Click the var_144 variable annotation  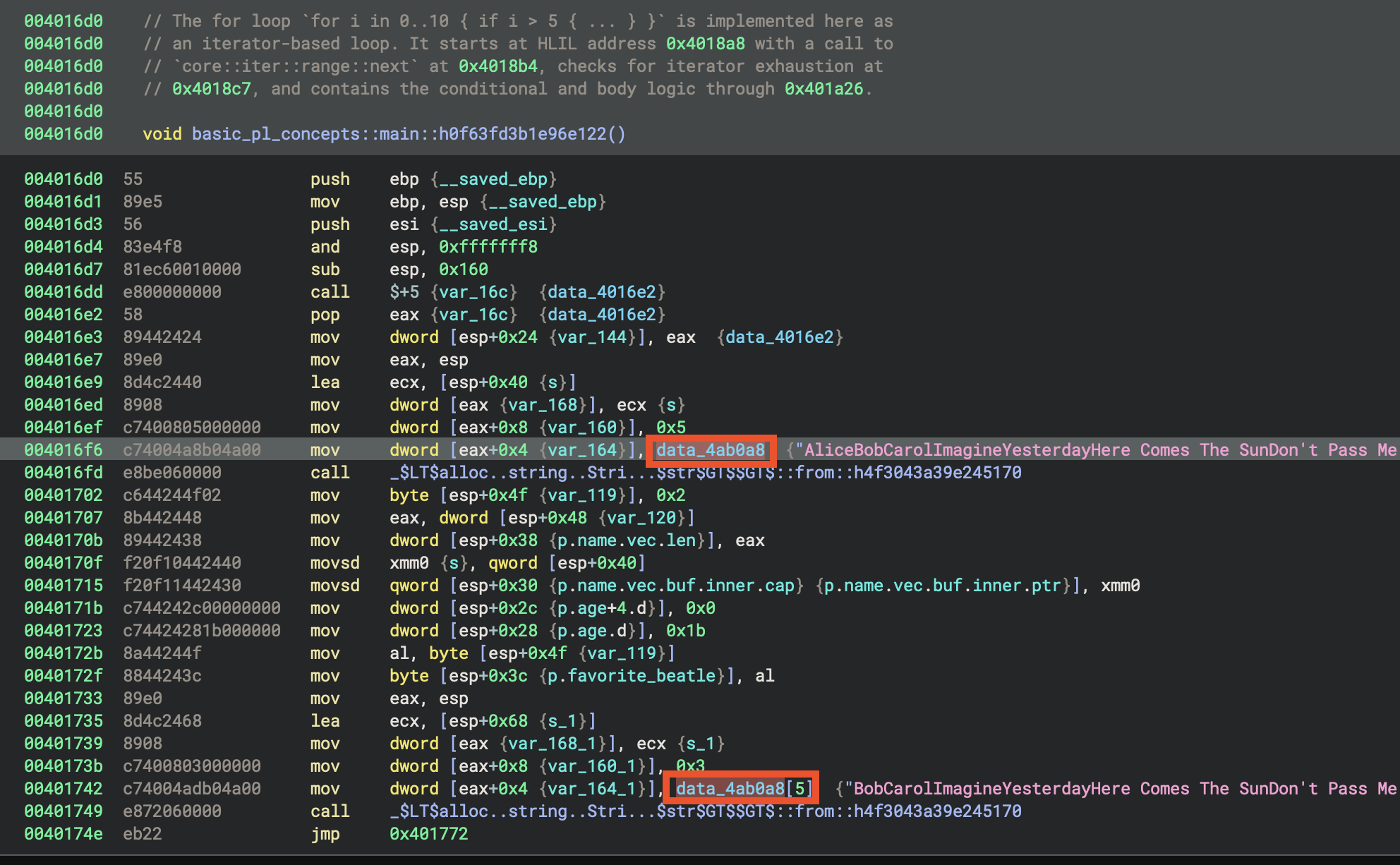(x=591, y=337)
